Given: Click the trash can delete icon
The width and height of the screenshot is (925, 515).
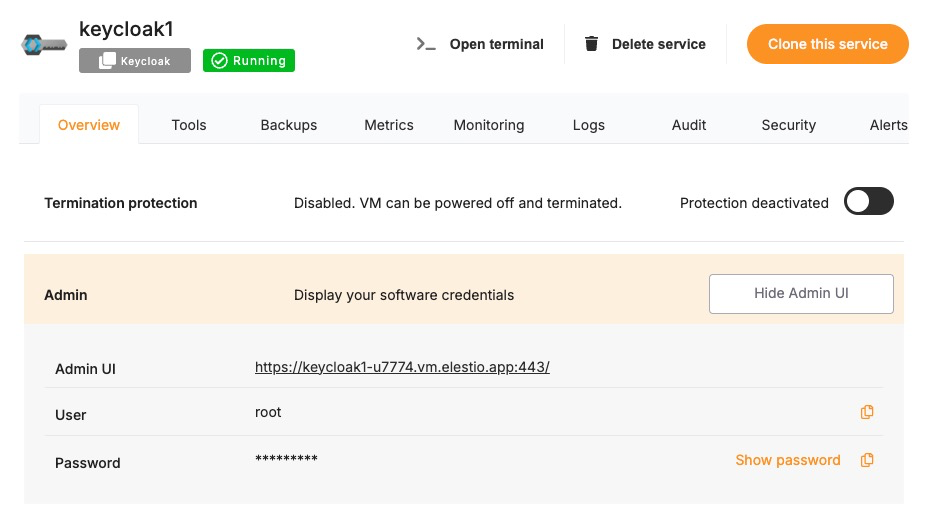Looking at the screenshot, I should pos(592,44).
